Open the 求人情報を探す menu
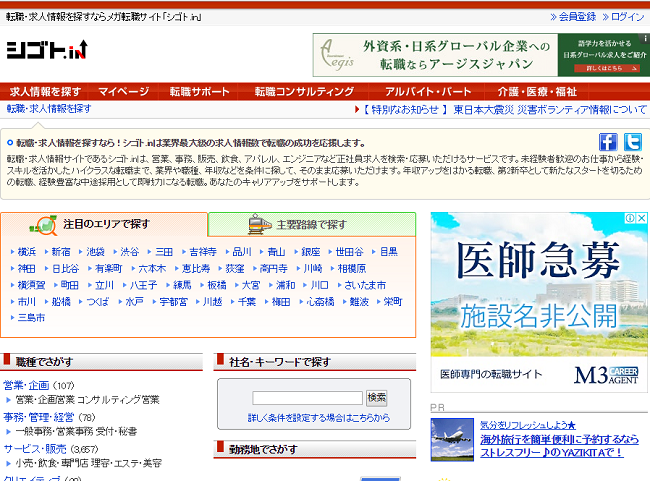 pos(45,92)
